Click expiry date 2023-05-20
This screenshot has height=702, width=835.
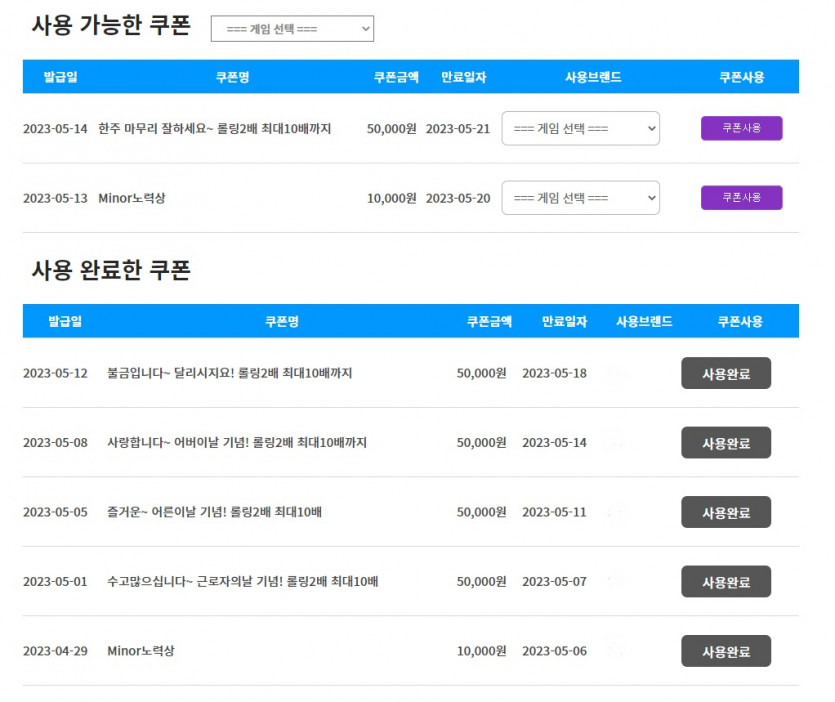point(457,198)
